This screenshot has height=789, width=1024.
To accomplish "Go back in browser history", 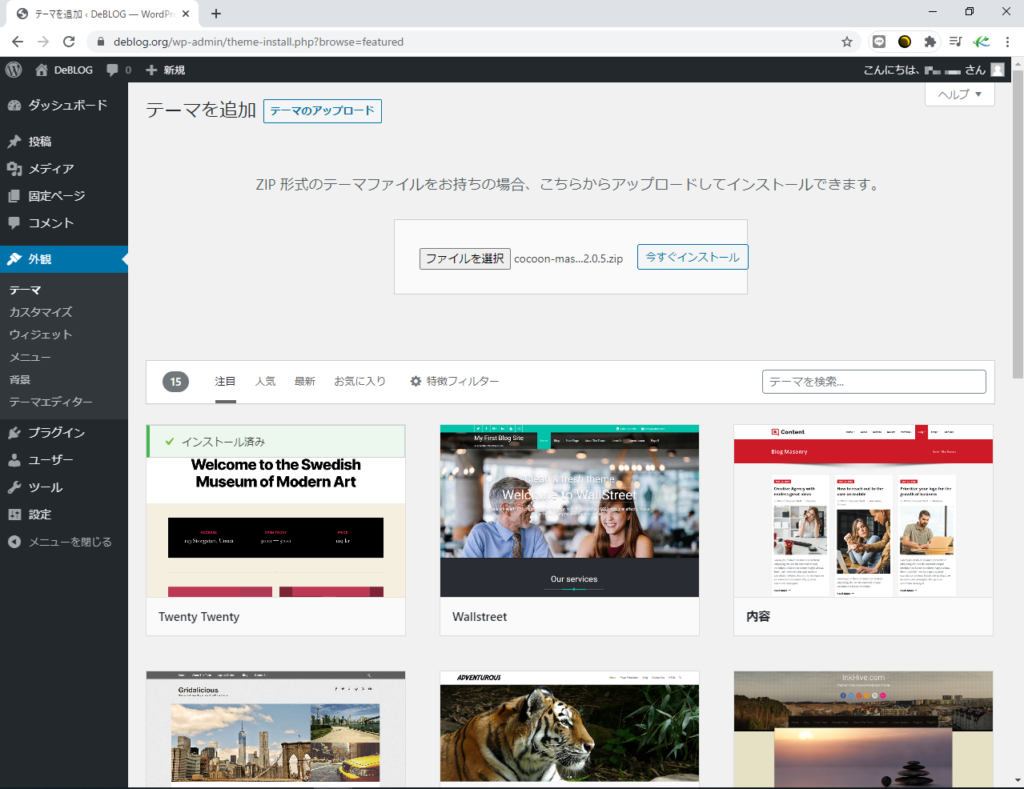I will pyautogui.click(x=18, y=42).
